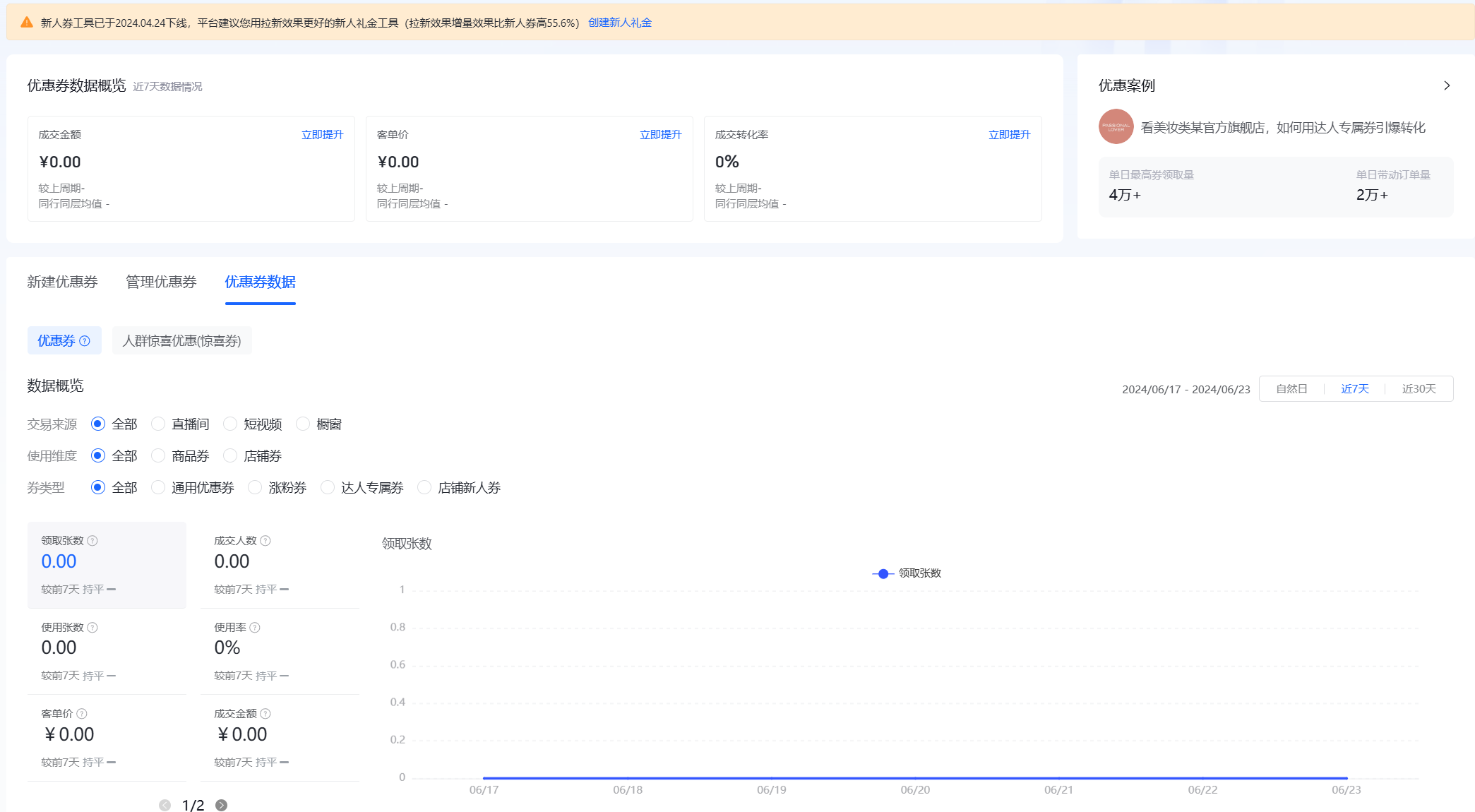Select 商品券 usage dimension radio
This screenshot has height=812, width=1475.
tap(158, 455)
